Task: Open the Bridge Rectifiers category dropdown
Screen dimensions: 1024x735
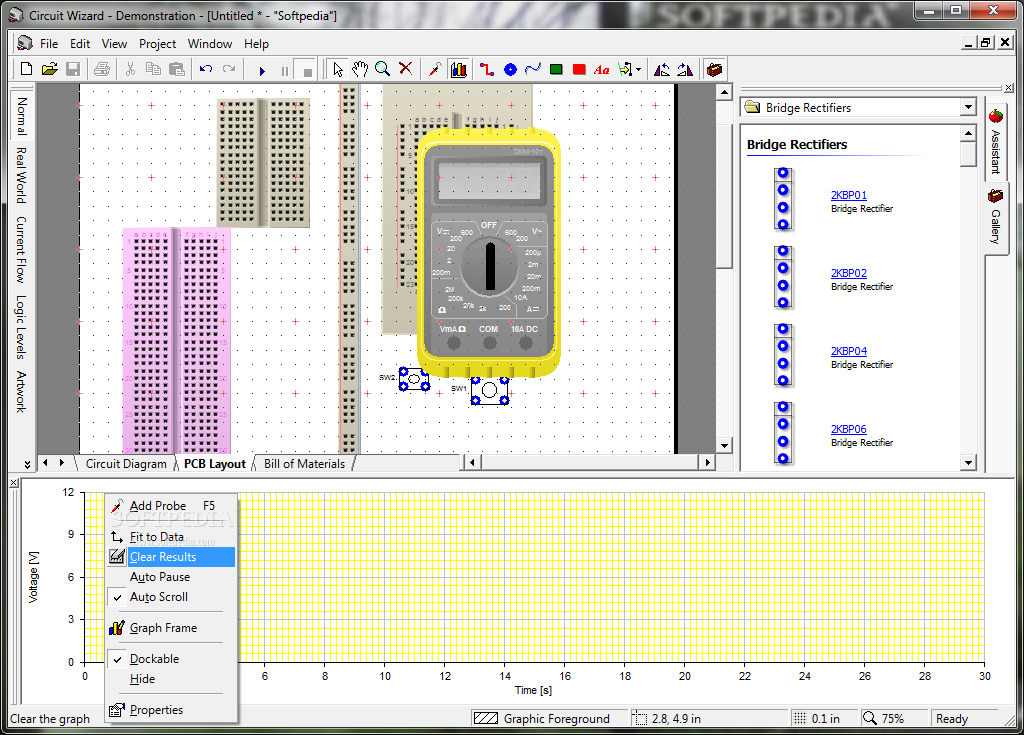Action: 968,107
